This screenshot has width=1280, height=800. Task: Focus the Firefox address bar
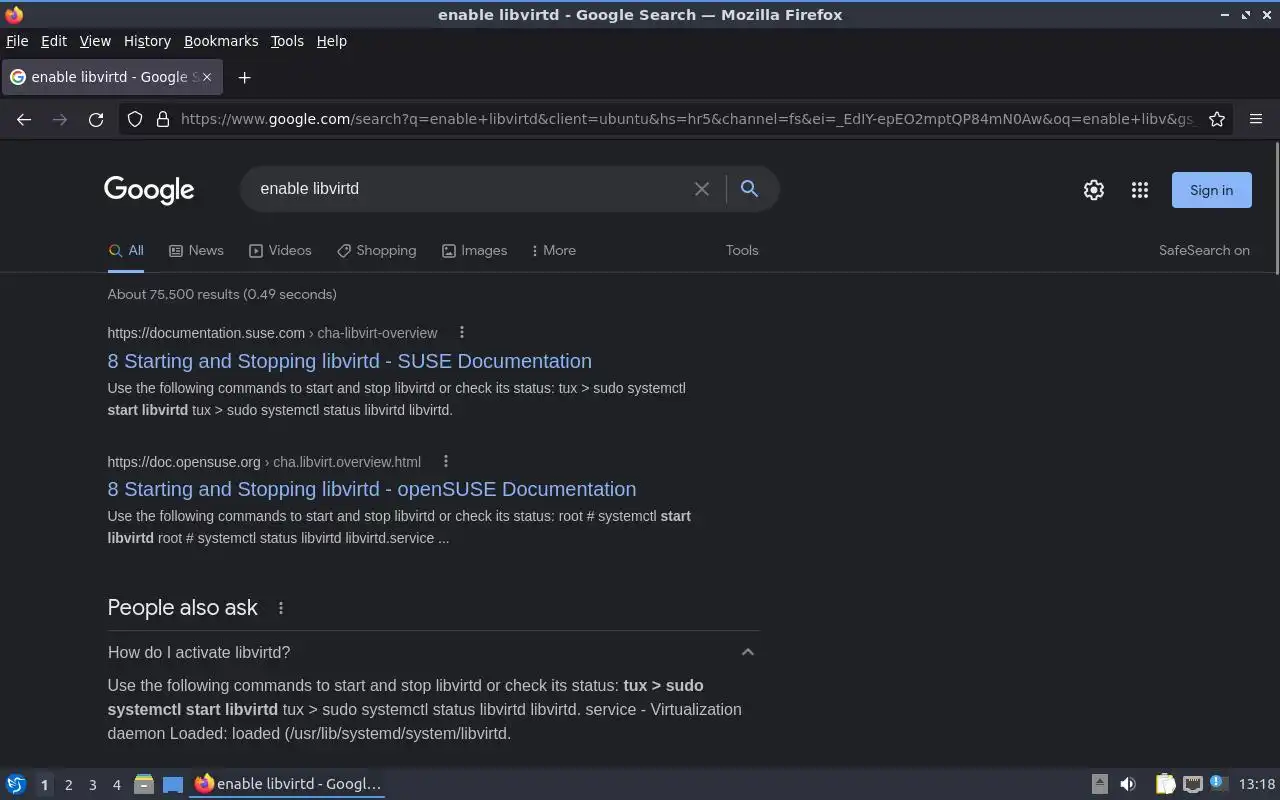688,119
